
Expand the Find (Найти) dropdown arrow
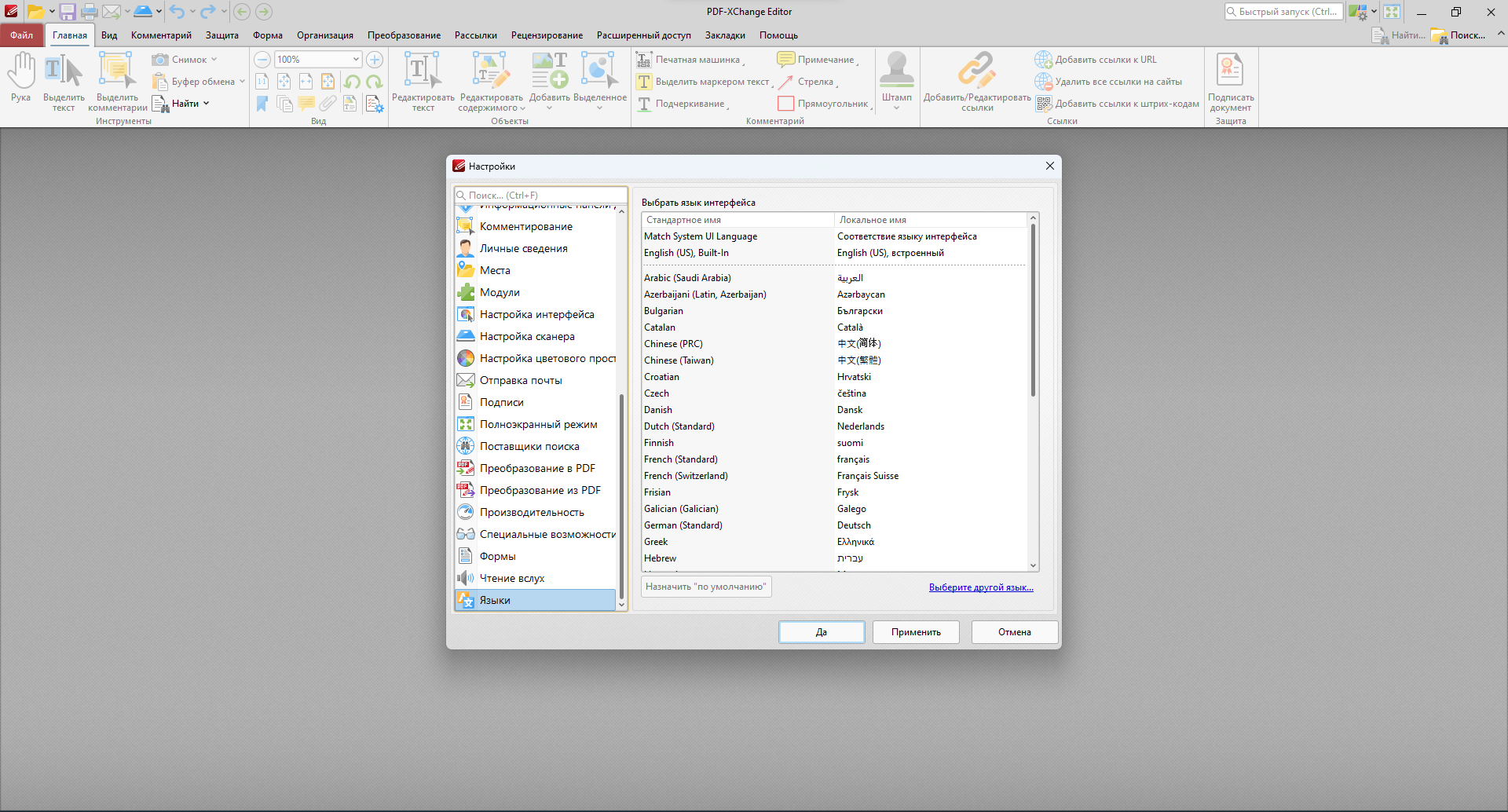click(207, 104)
